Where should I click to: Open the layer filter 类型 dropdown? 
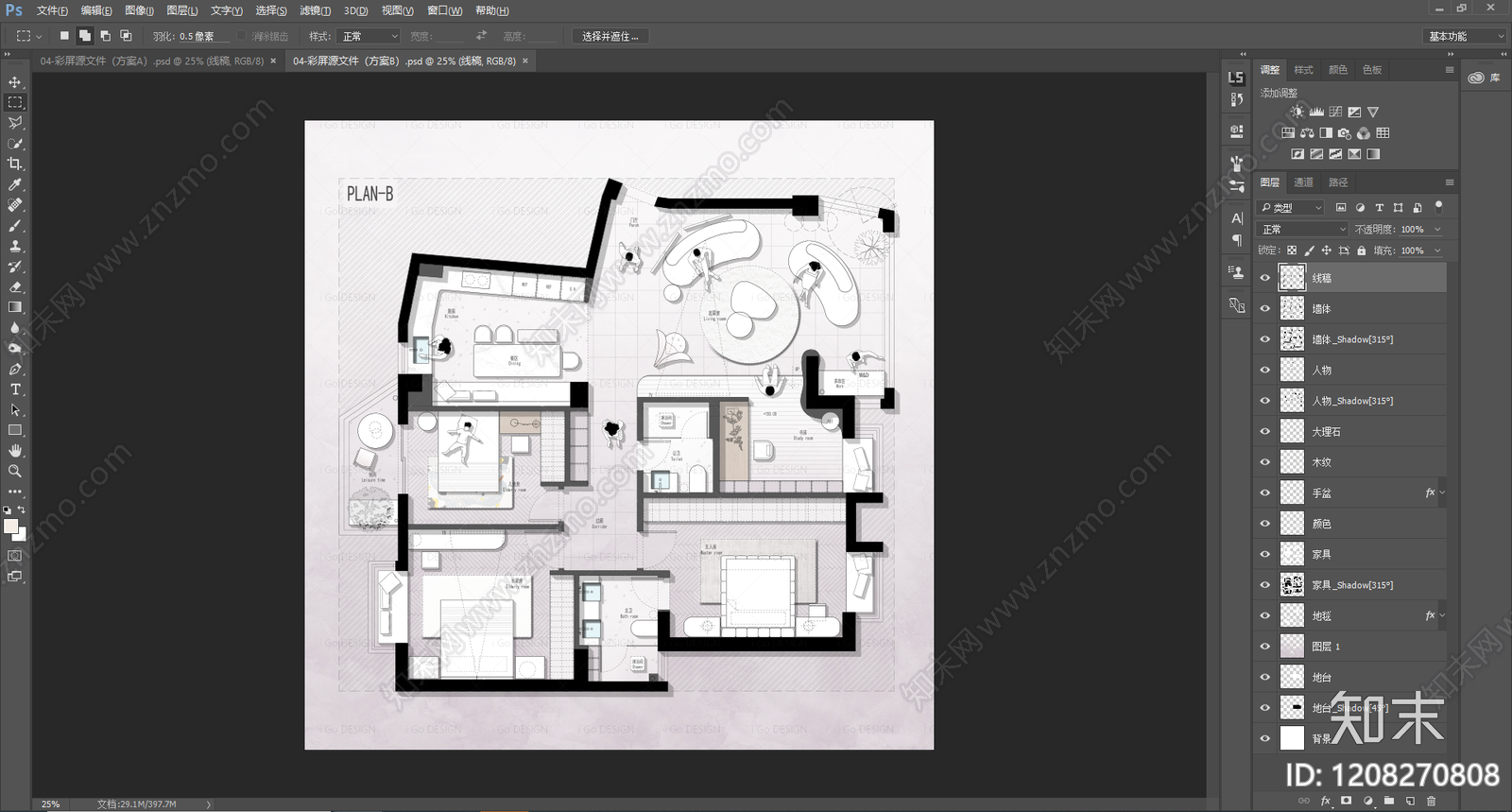pos(1291,207)
